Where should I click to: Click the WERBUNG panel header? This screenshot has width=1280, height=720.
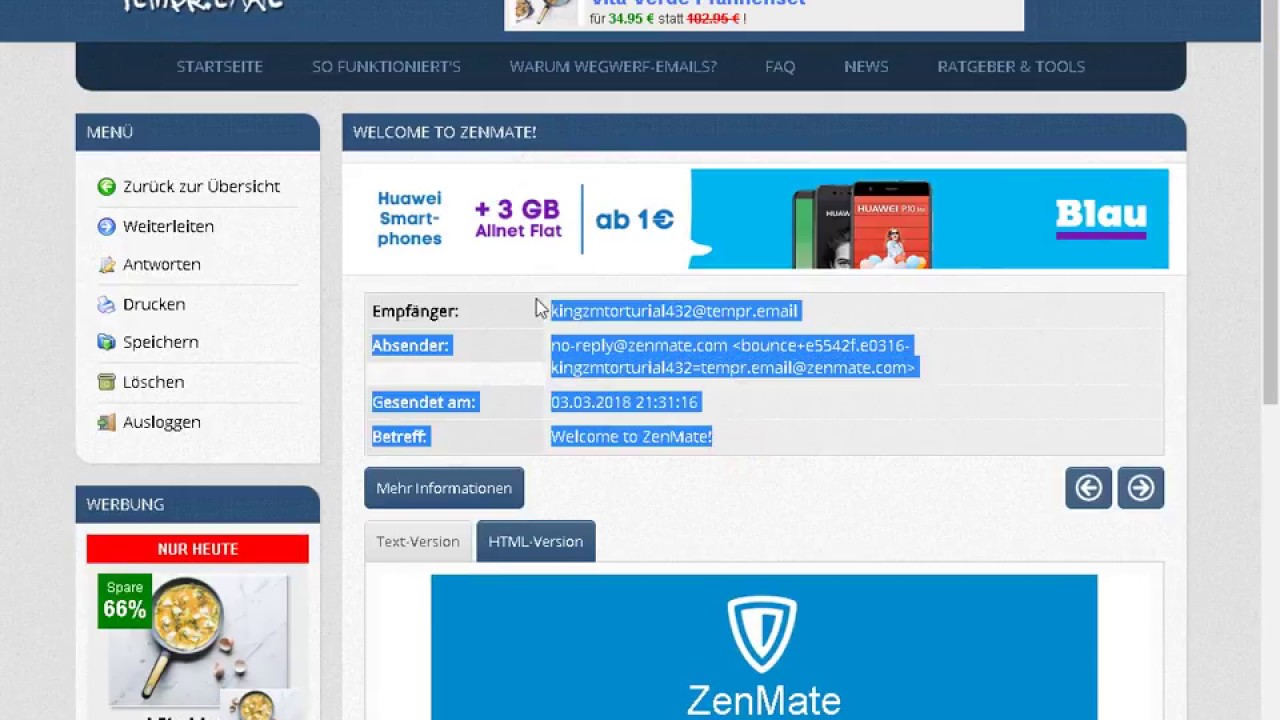pyautogui.click(x=197, y=504)
